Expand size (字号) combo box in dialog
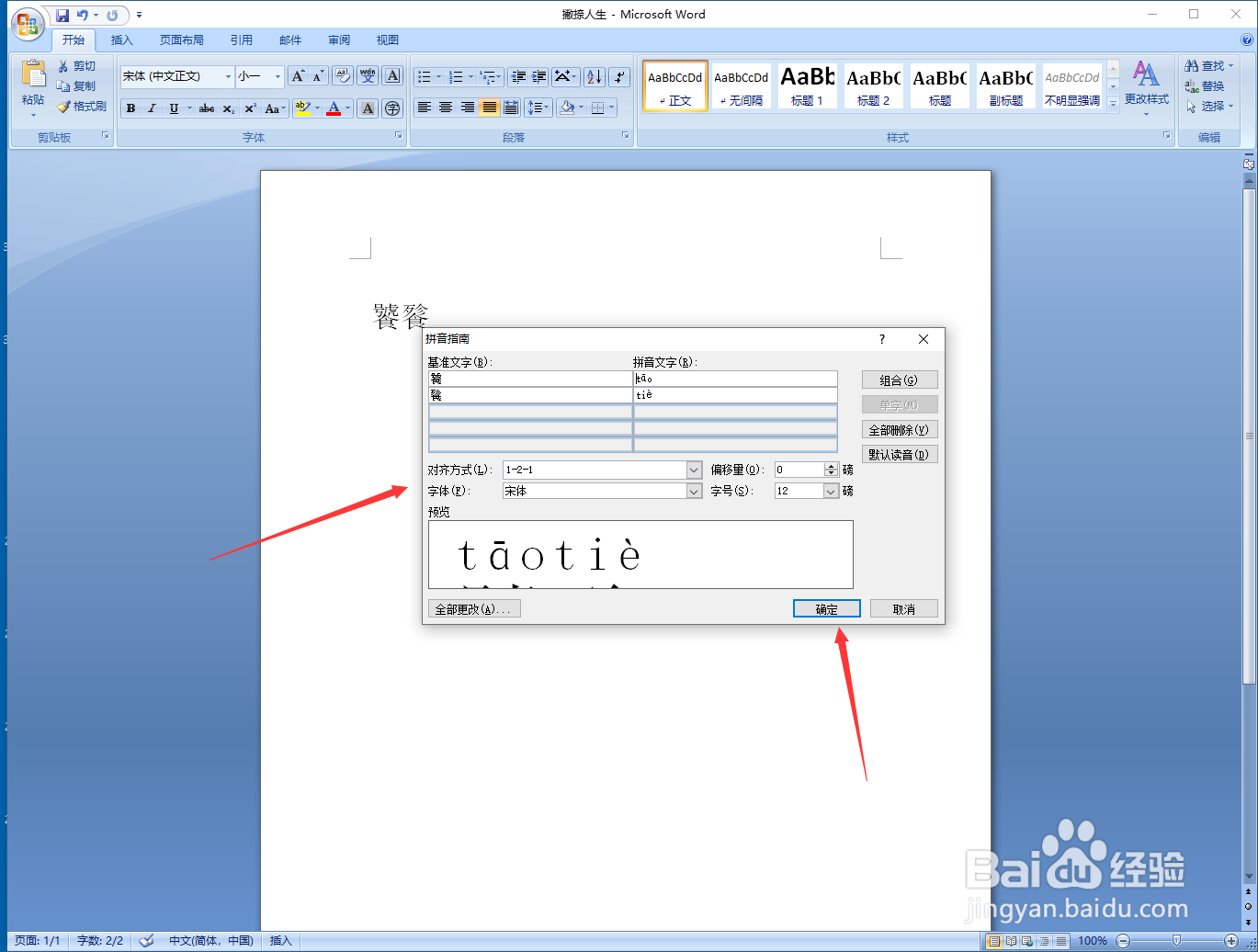The image size is (1258, 952). coord(832,491)
